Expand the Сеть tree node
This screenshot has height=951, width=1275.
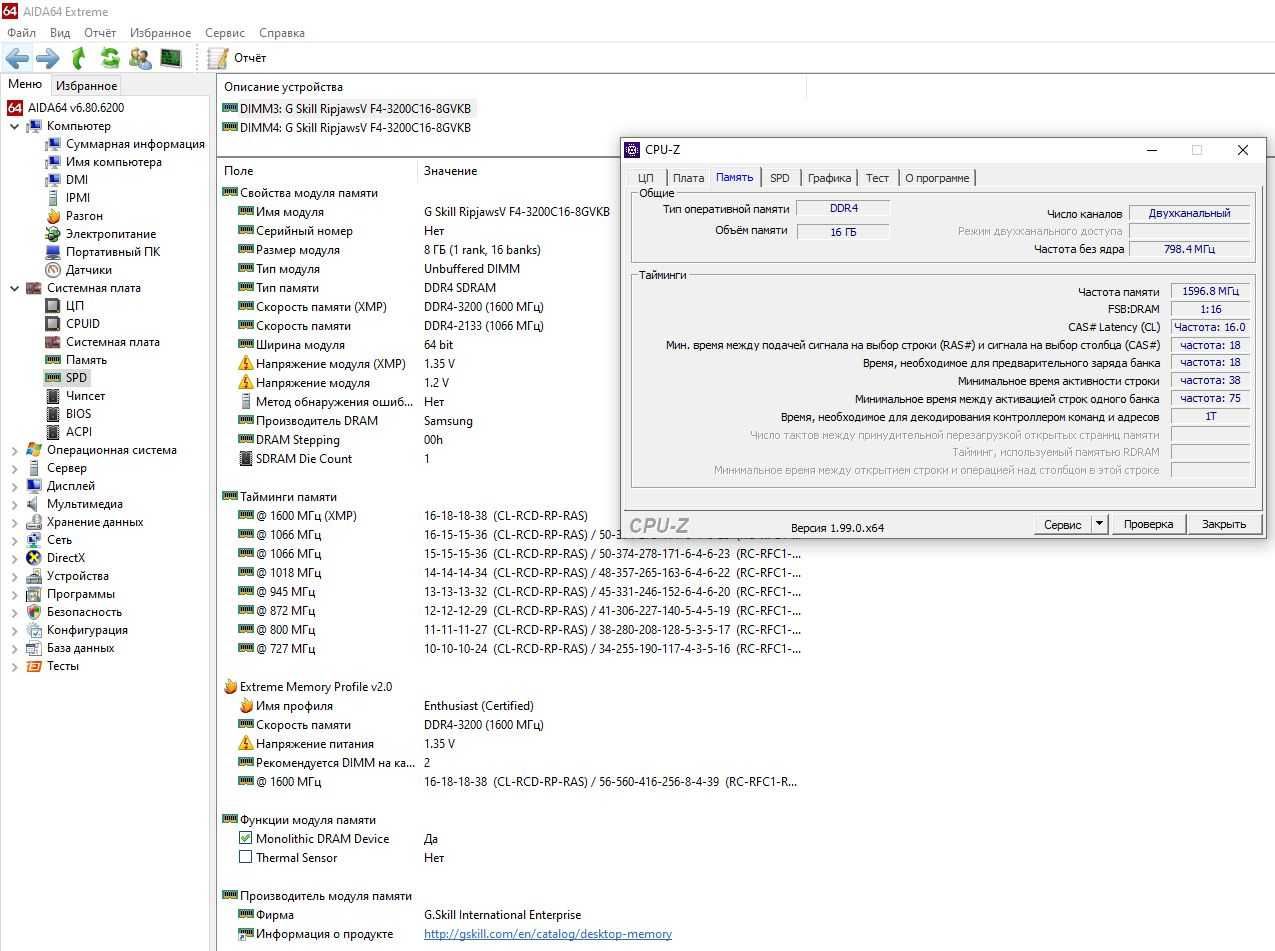tap(14, 540)
